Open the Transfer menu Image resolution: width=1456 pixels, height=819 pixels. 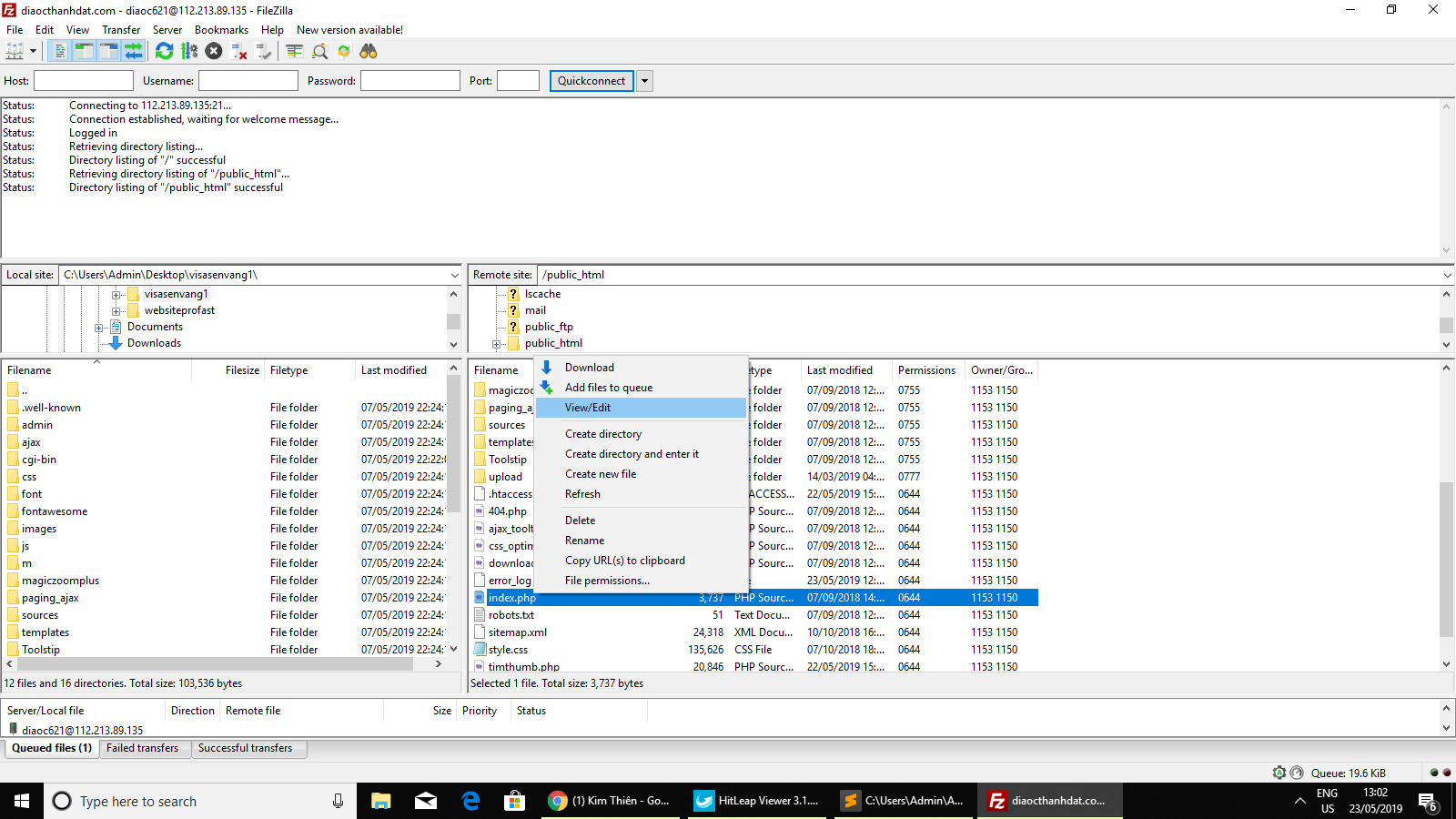point(121,30)
